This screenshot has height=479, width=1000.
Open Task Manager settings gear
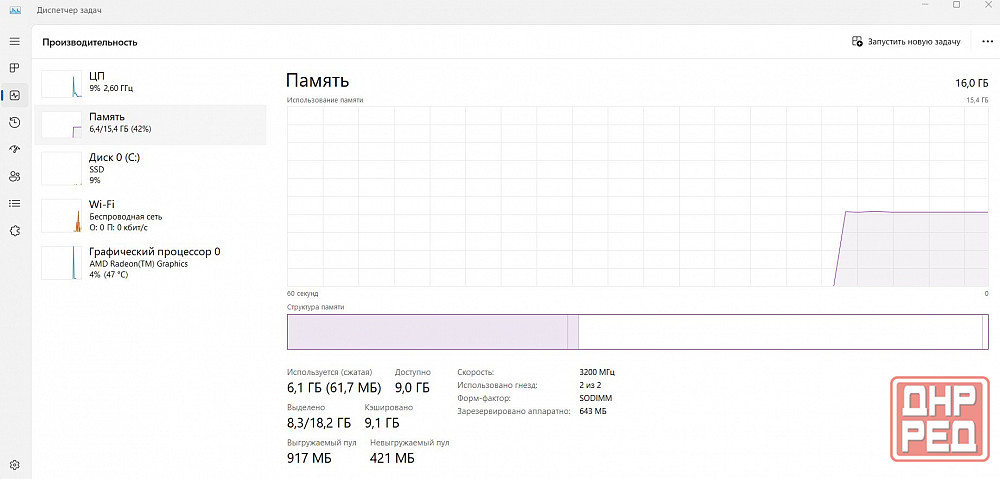click(x=14, y=465)
